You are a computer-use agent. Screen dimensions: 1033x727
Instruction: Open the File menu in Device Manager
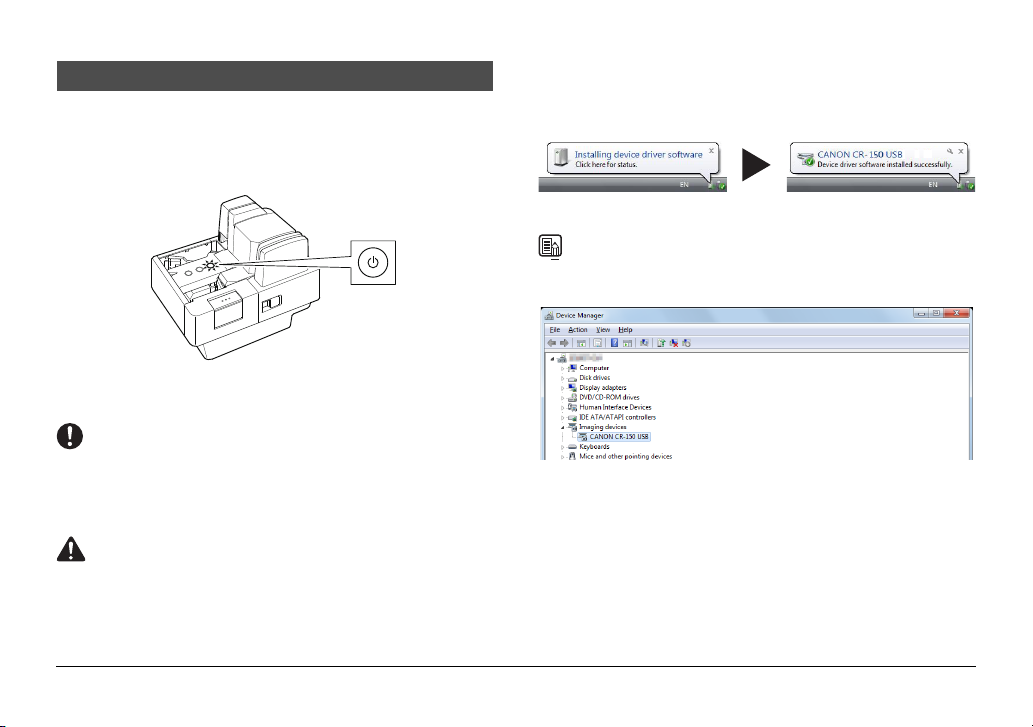pyautogui.click(x=555, y=330)
